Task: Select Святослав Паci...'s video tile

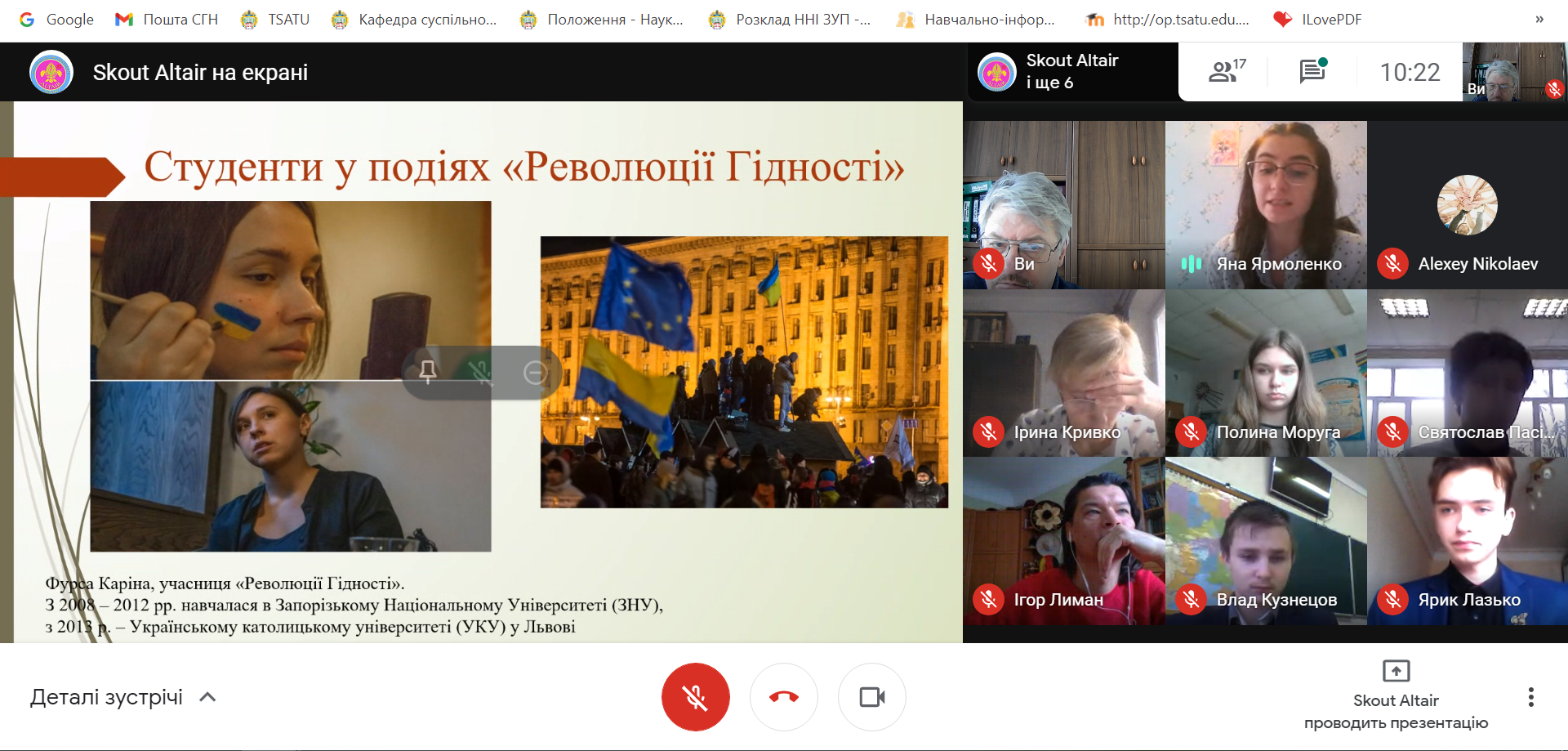Action: [1468, 373]
